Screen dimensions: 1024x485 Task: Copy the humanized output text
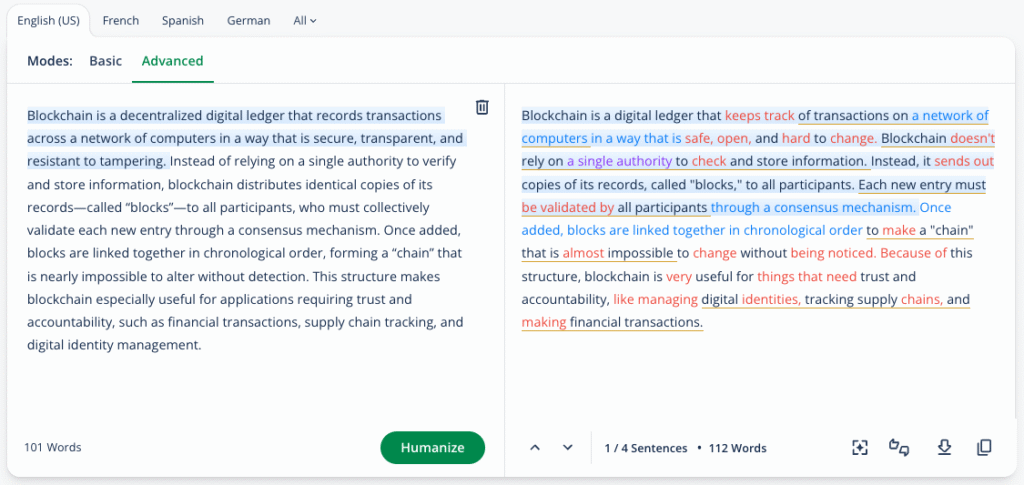(984, 448)
